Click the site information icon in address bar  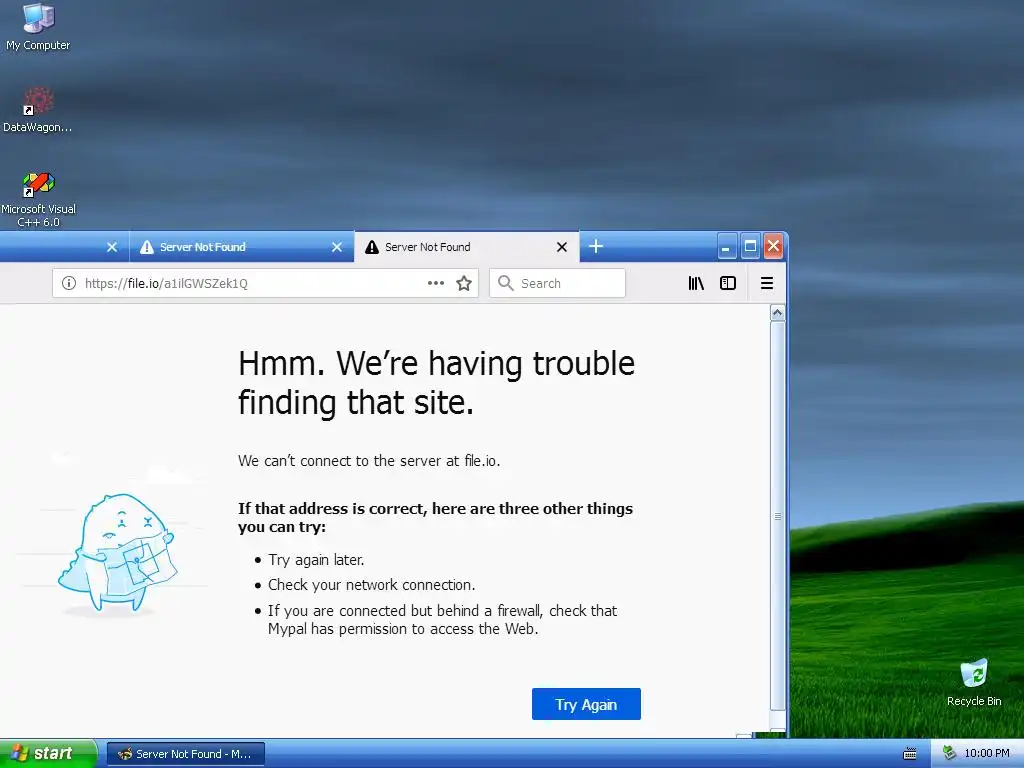pyautogui.click(x=69, y=283)
